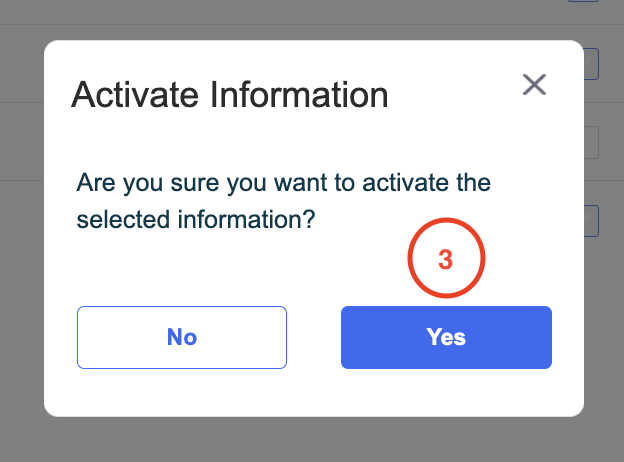Click the 'selected information?' text line

pos(196,220)
